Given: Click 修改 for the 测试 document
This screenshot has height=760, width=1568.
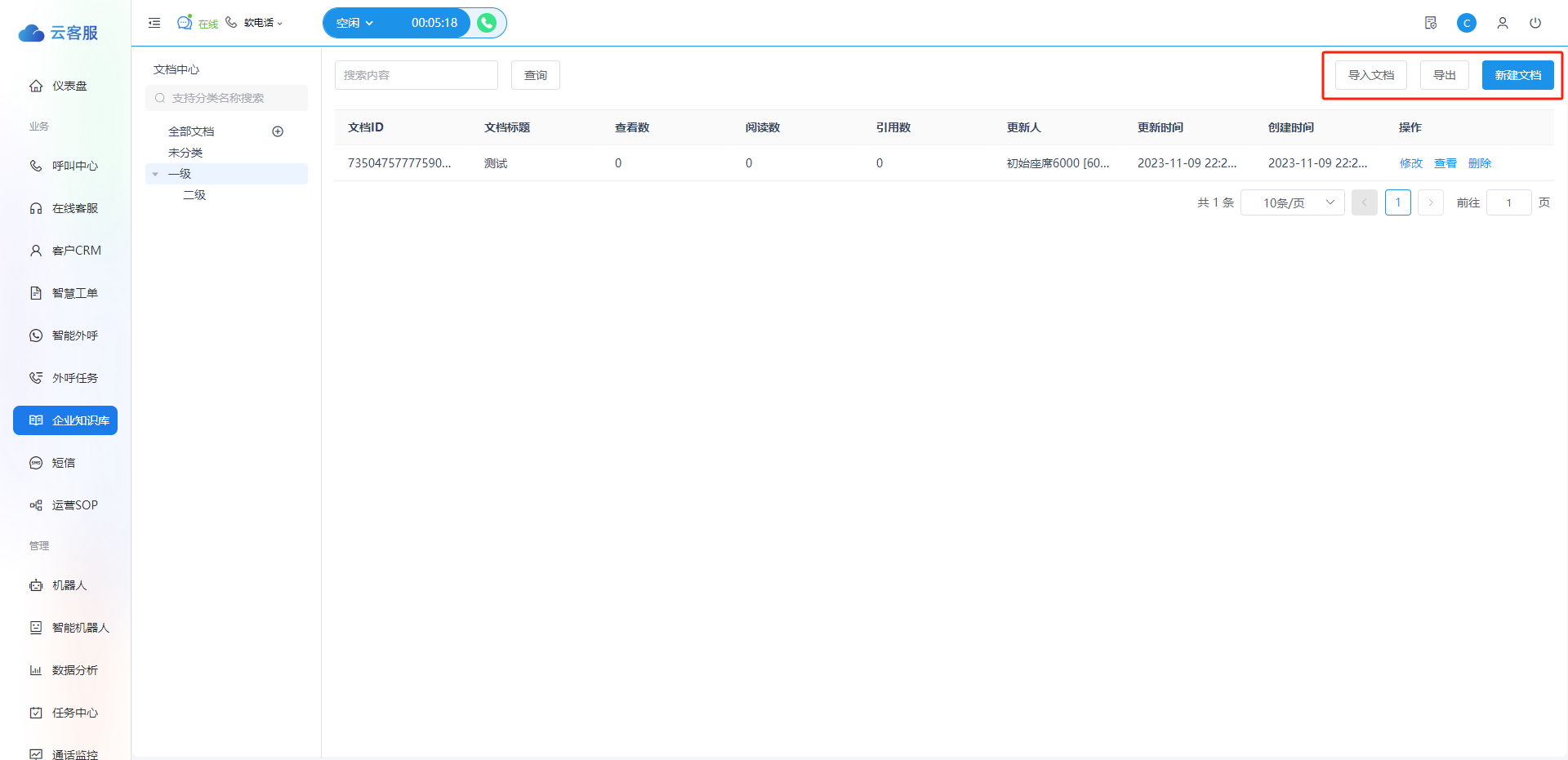Looking at the screenshot, I should (x=1411, y=163).
